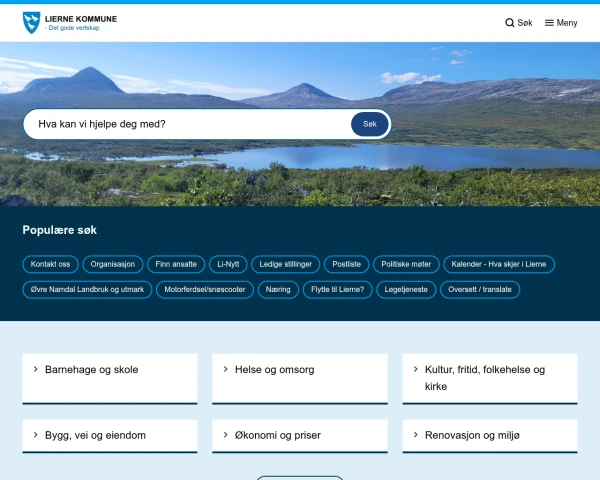Click Oversett / translate pill

click(x=480, y=289)
